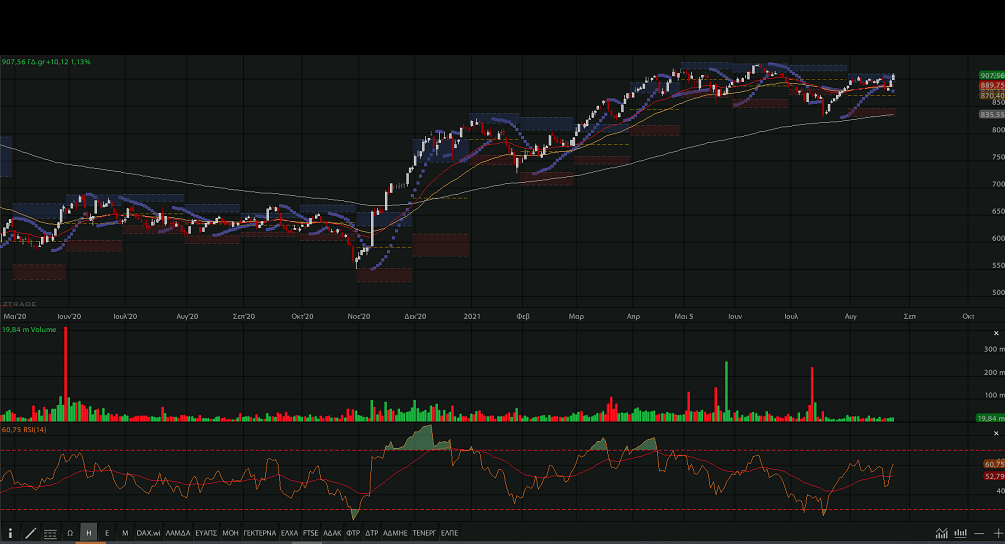The height and width of the screenshot is (544, 1005).
Task: Click the ΓΔ.gr price label at top-left
Action: click(46, 62)
